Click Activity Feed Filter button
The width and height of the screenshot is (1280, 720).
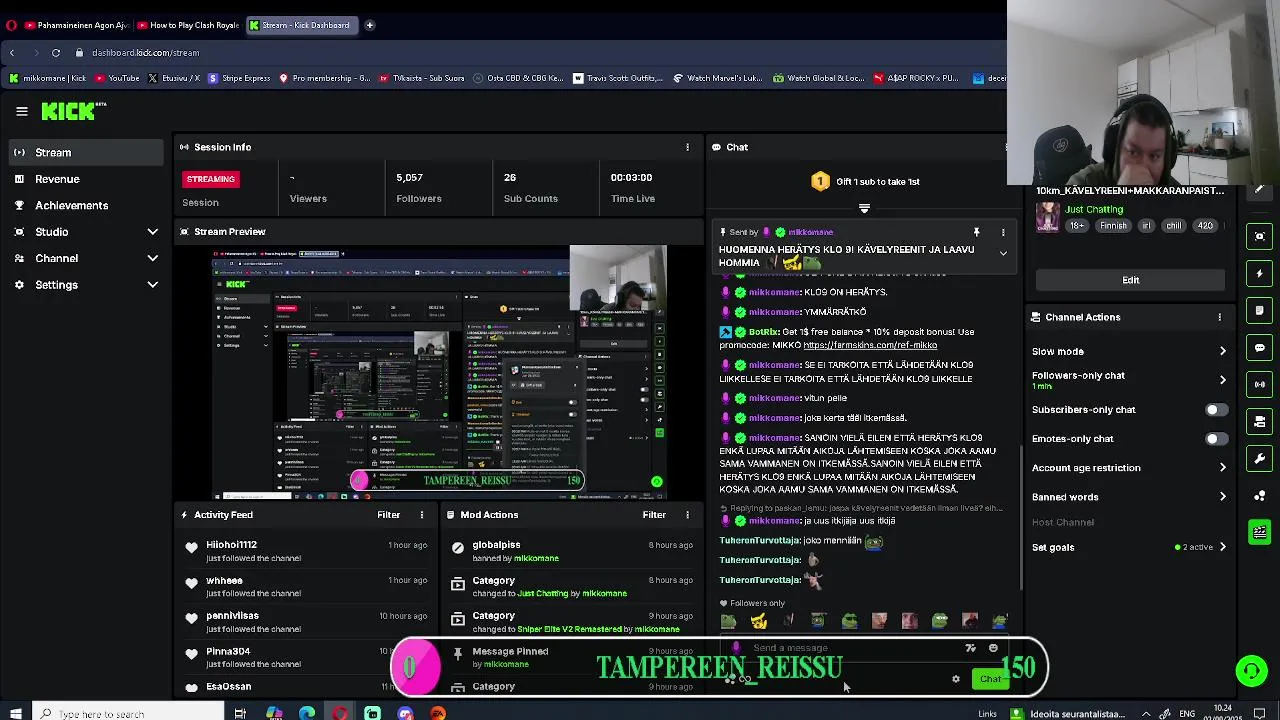tap(388, 515)
